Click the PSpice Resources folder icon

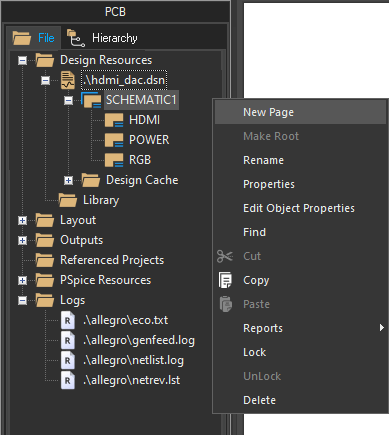tap(45, 280)
